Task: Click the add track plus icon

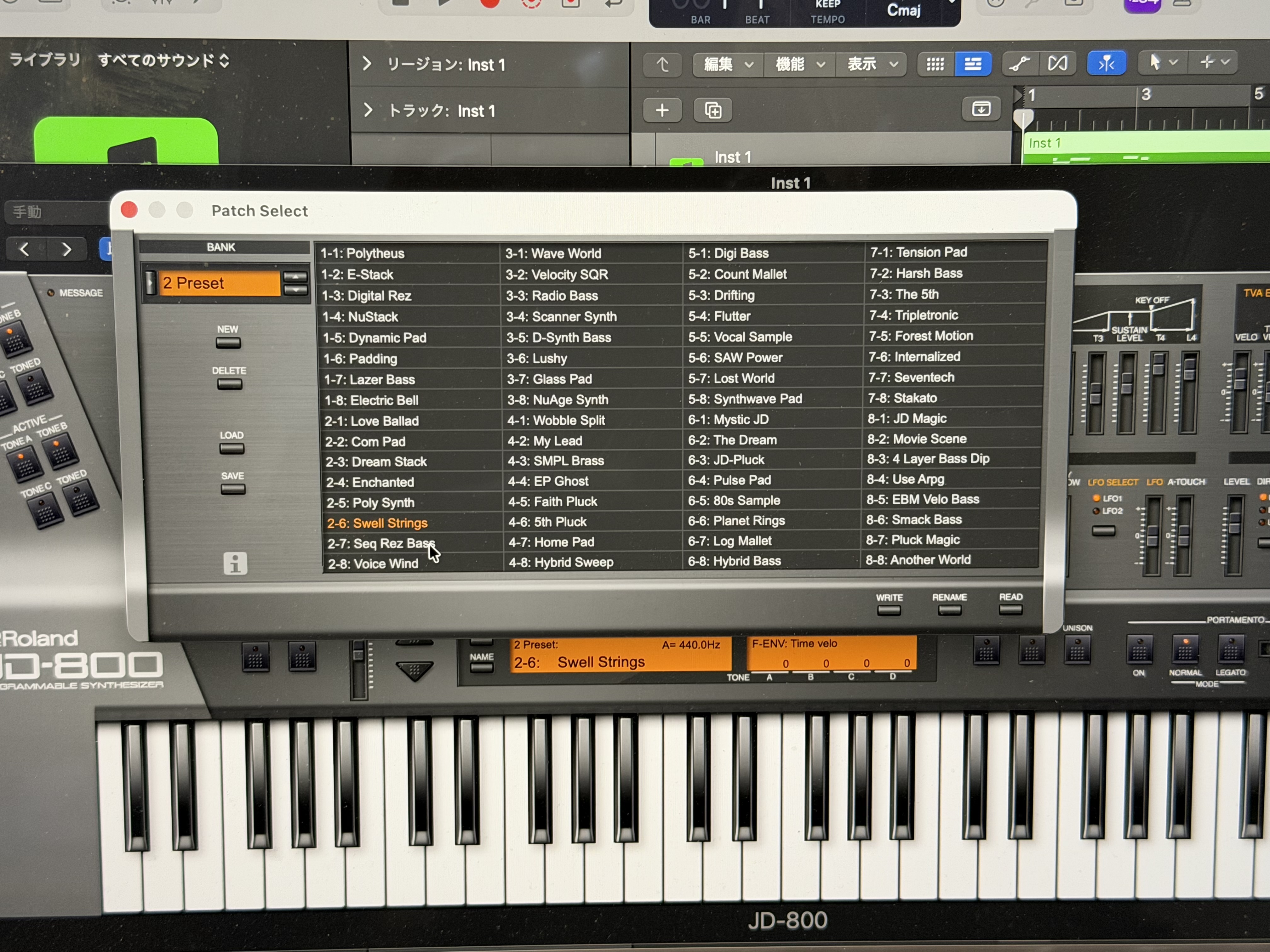Action: (x=662, y=110)
